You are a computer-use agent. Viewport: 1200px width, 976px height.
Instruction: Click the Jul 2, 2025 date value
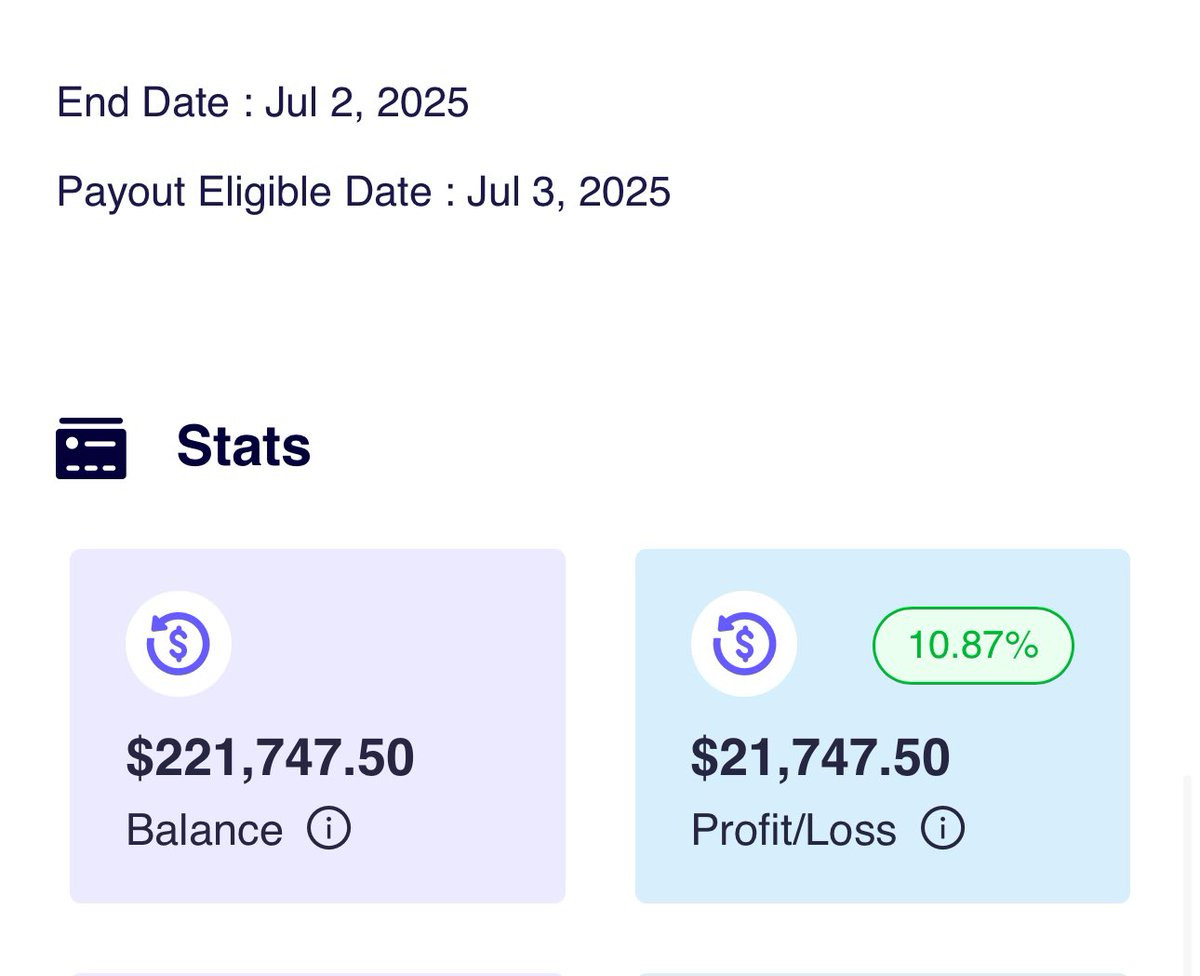[367, 103]
